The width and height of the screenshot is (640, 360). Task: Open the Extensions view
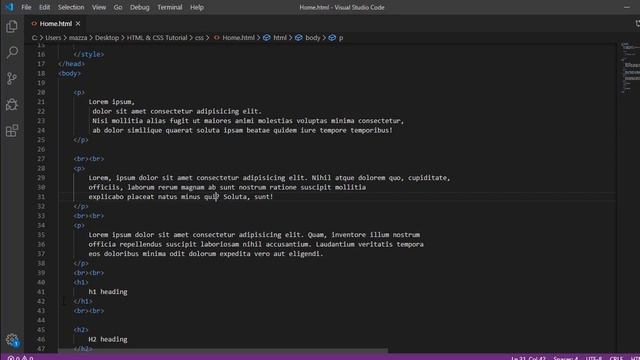(12, 131)
